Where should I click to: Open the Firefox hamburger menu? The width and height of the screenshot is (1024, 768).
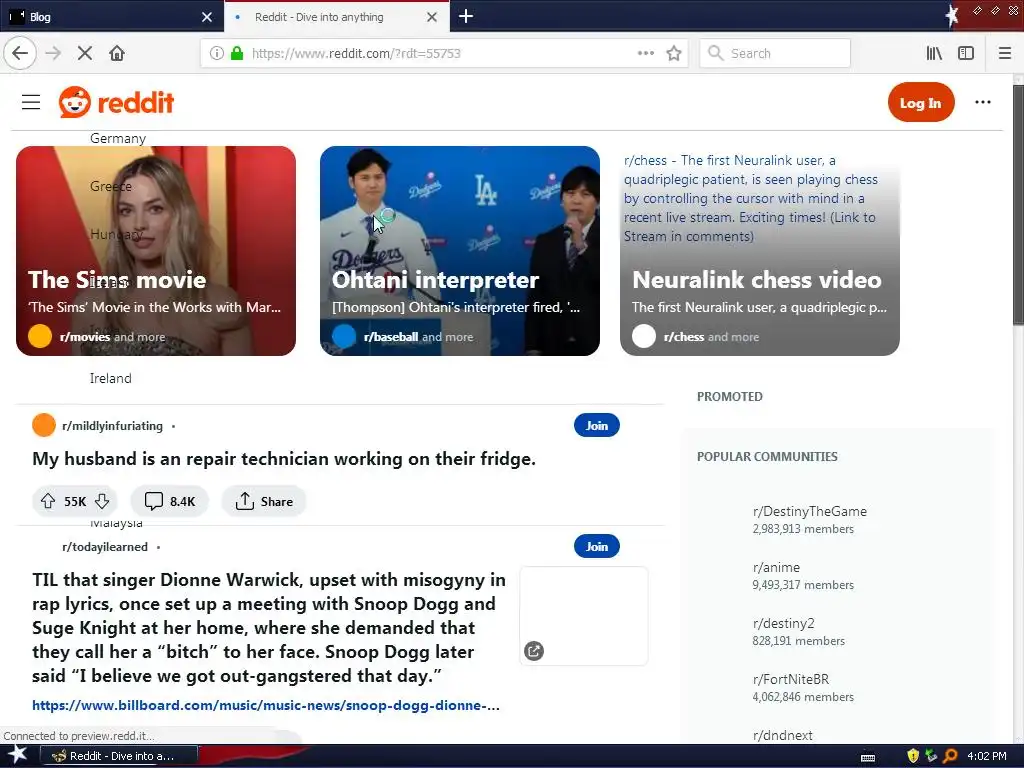[1004, 53]
